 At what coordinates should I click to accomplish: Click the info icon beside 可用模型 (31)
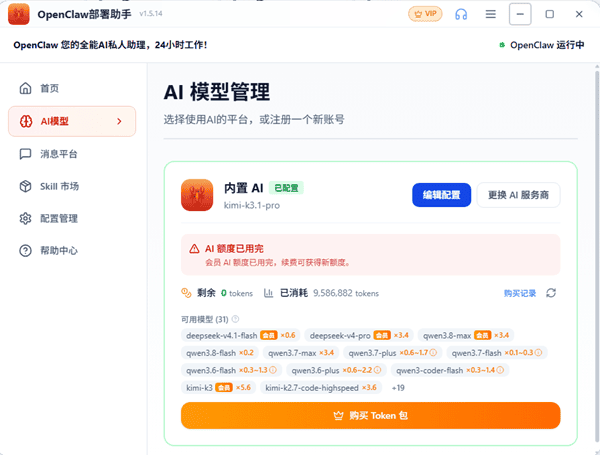coord(235,319)
